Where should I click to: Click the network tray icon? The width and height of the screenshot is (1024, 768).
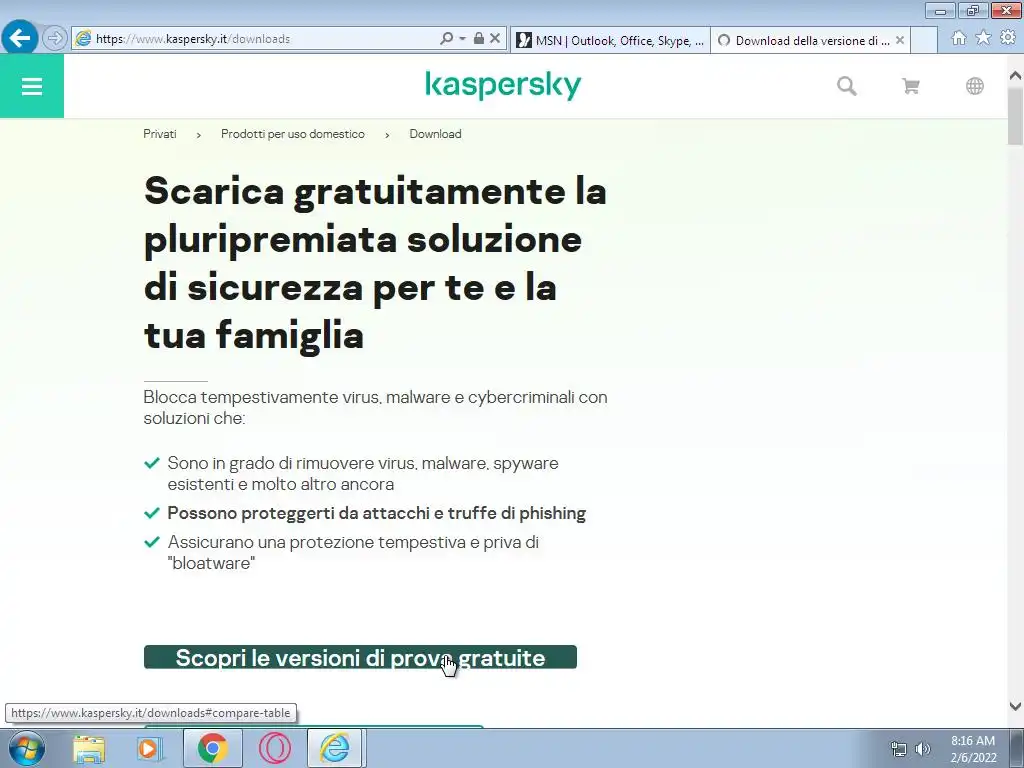pyautogui.click(x=899, y=749)
